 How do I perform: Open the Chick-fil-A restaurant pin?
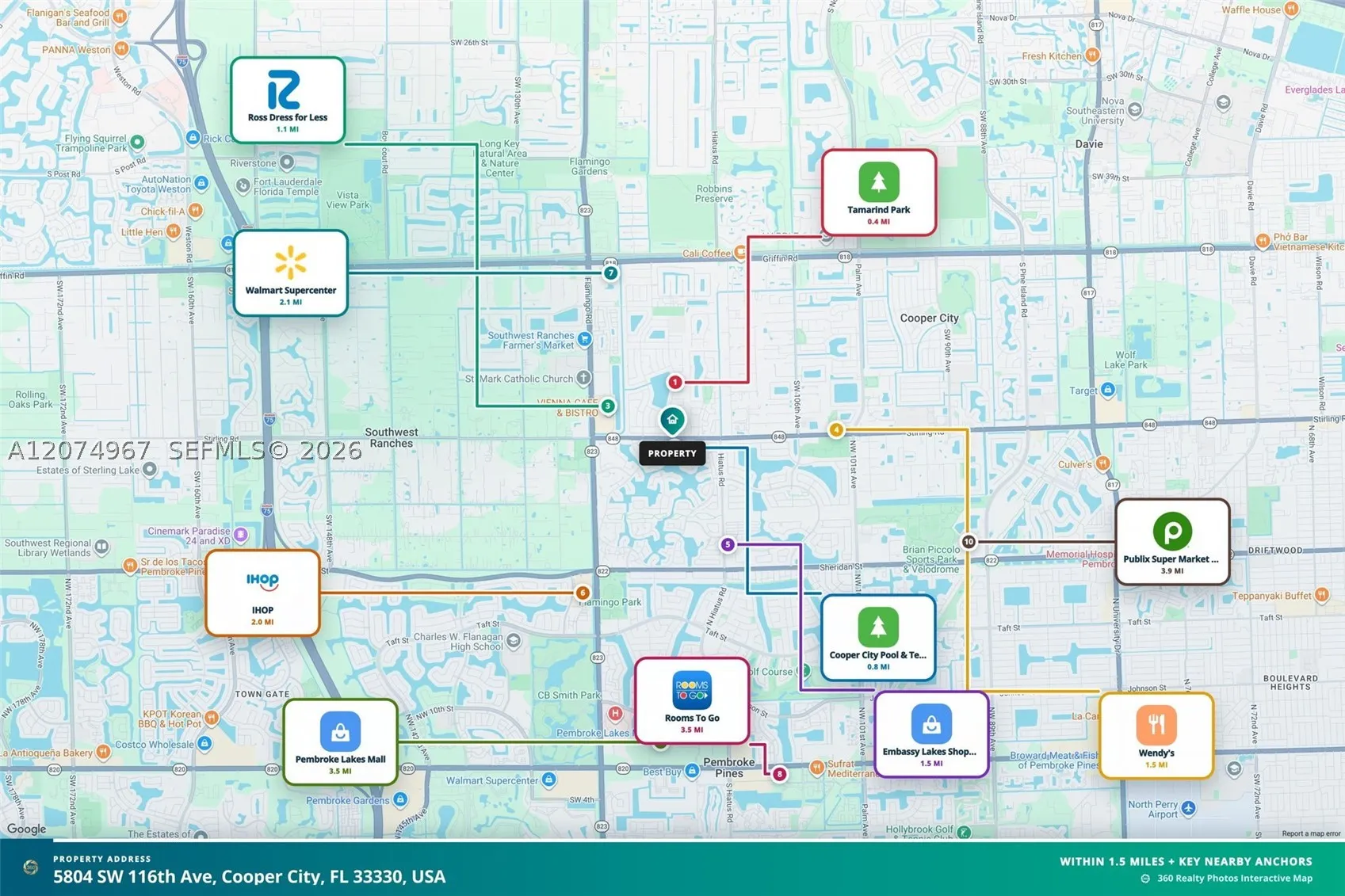pos(195,211)
